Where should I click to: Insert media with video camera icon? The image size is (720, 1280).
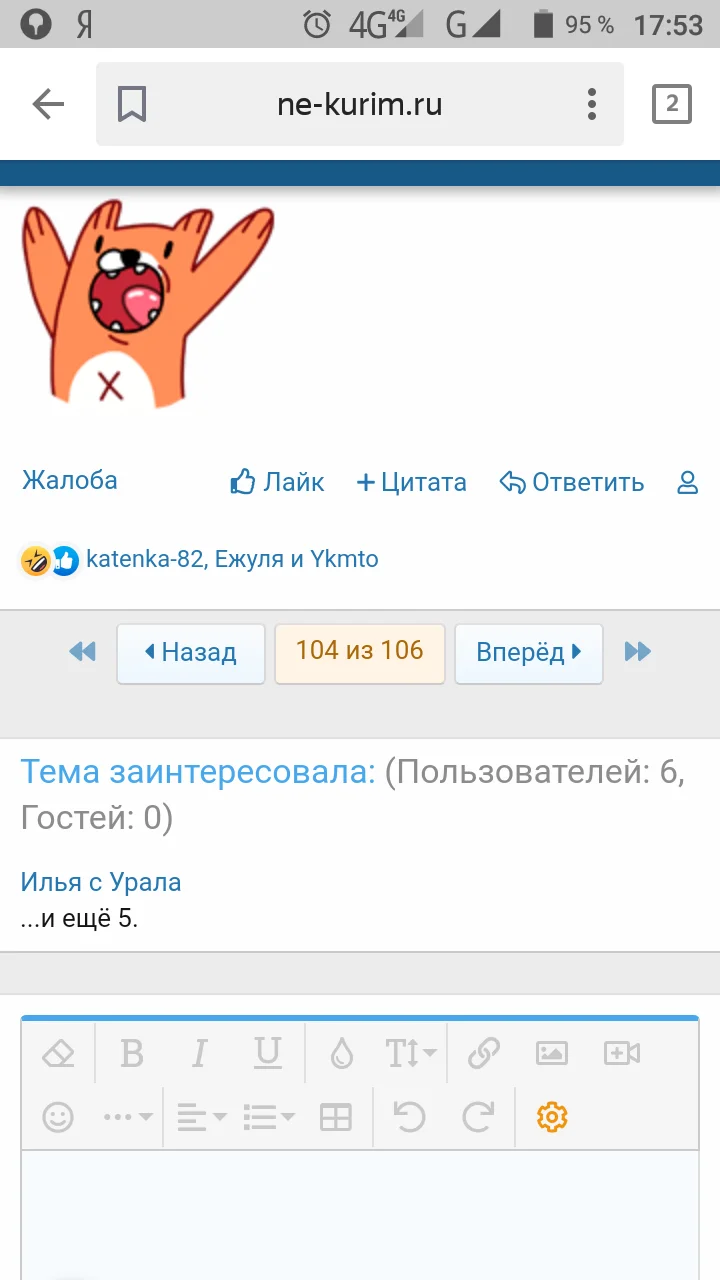(621, 1053)
